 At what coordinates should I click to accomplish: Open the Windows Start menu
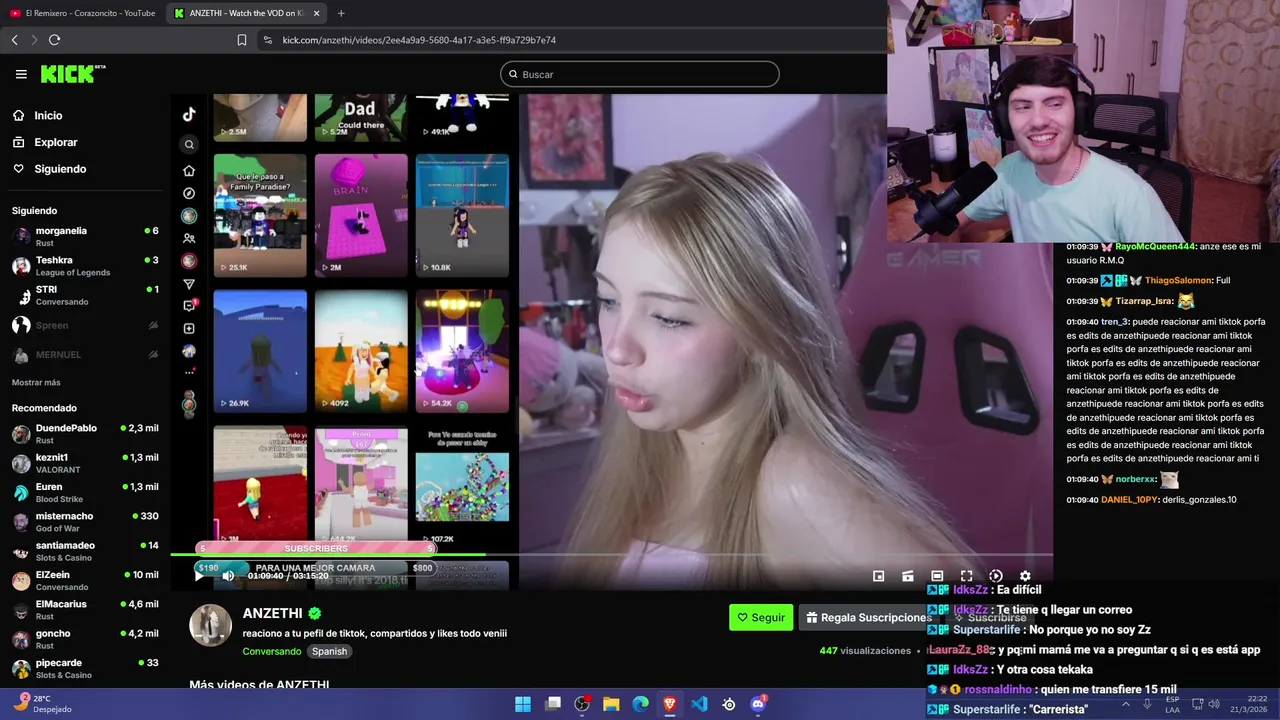coord(523,704)
